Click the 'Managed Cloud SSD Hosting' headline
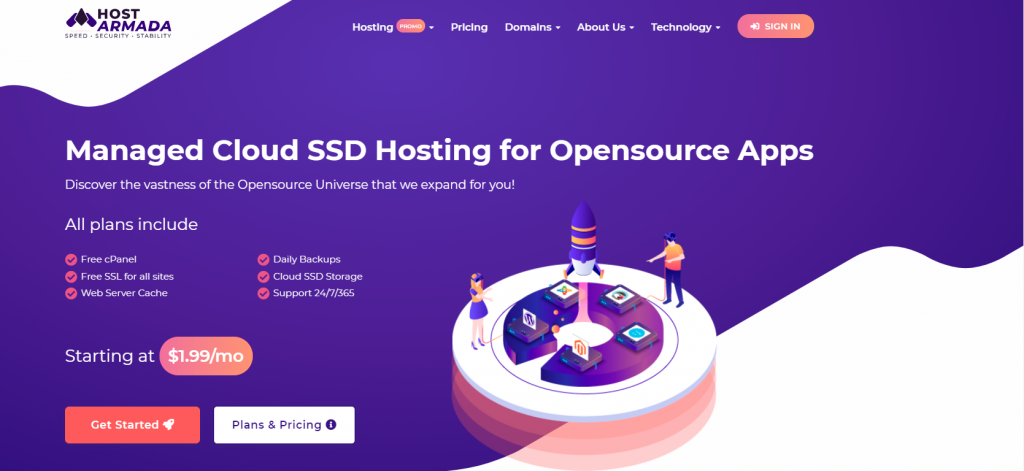This screenshot has width=1024, height=471. 440,151
